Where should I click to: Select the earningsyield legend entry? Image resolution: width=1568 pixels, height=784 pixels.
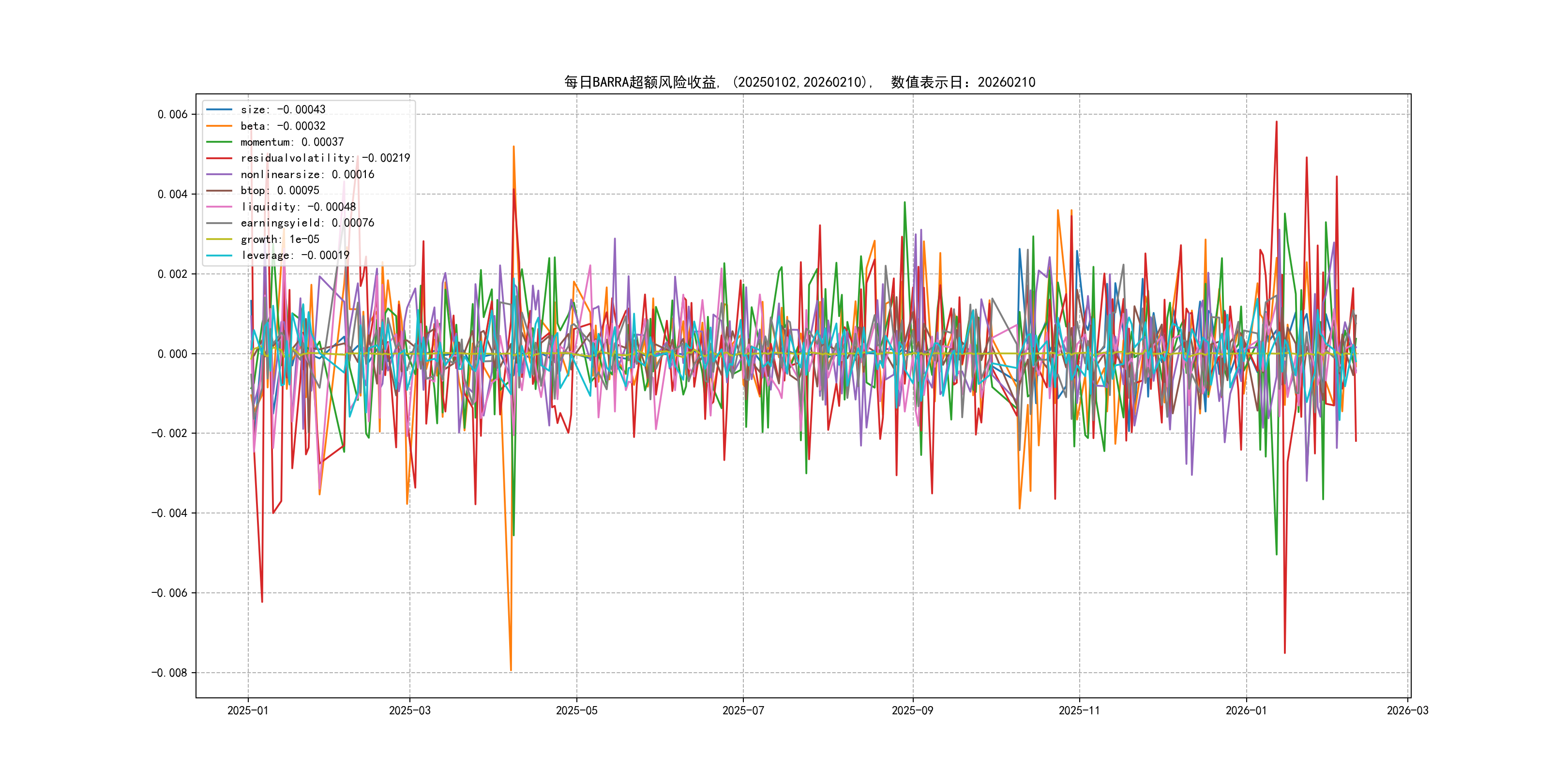tap(307, 223)
